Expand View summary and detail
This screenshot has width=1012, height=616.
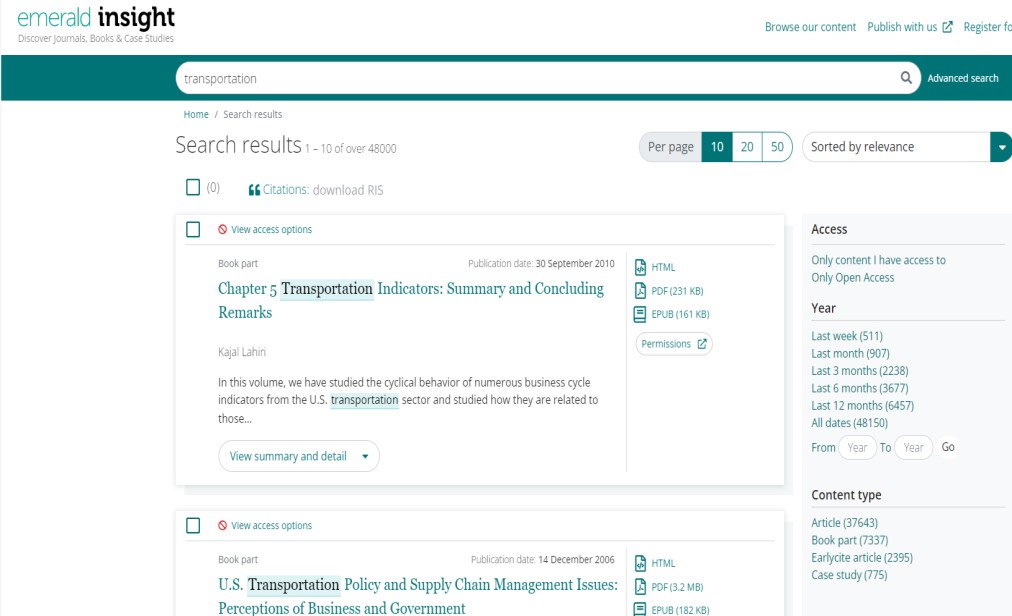298,456
